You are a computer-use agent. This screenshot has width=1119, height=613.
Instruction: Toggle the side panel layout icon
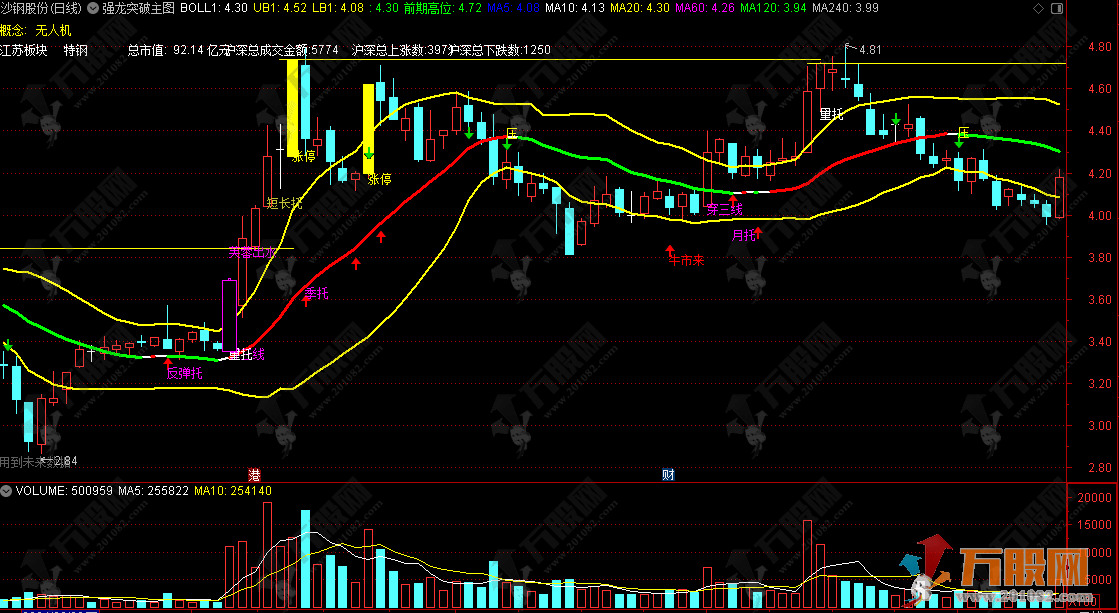coord(1058,9)
